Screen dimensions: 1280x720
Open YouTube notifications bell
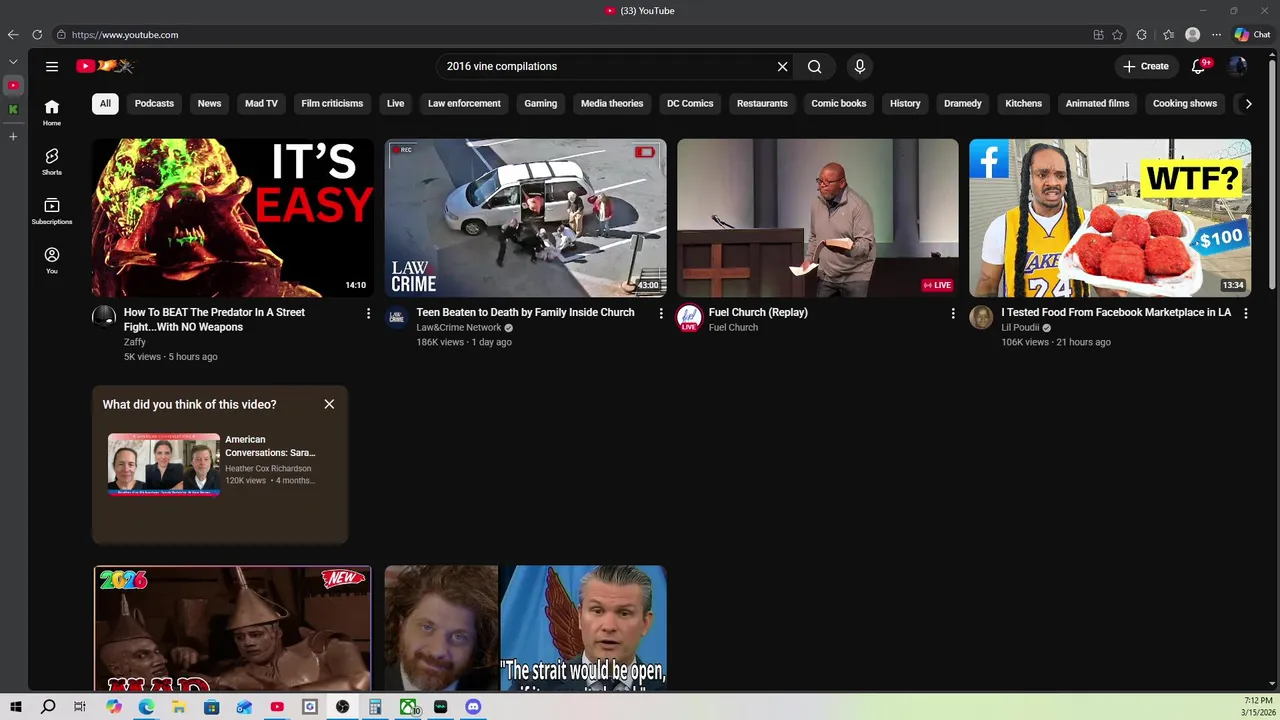(x=1199, y=66)
